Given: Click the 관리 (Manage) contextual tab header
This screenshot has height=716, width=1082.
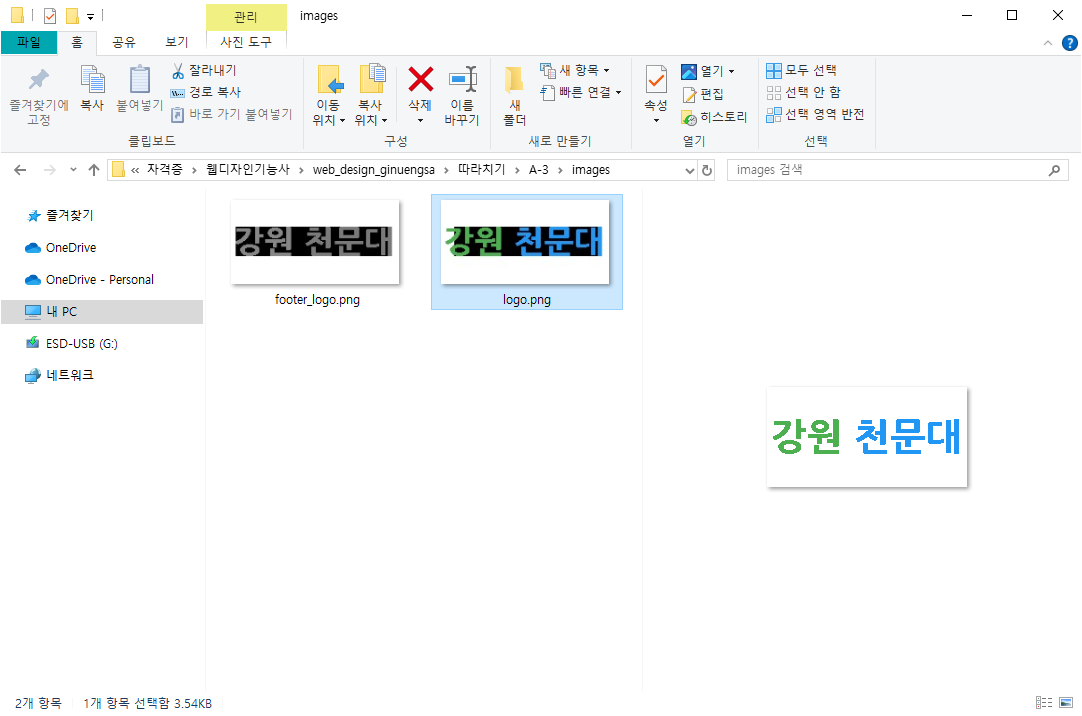Looking at the screenshot, I should tap(246, 17).
